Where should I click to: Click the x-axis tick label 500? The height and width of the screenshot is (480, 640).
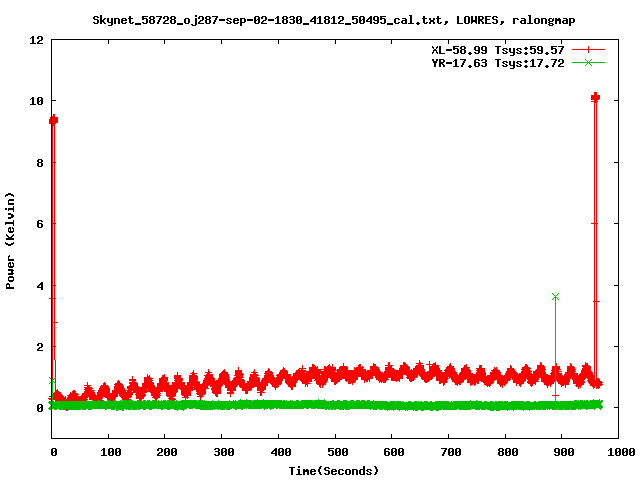coord(338,452)
